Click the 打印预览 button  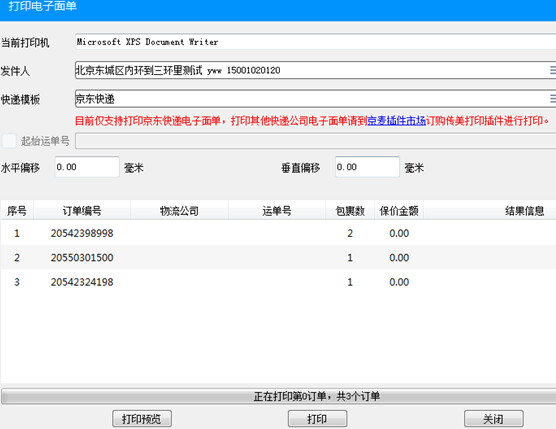pos(142,419)
